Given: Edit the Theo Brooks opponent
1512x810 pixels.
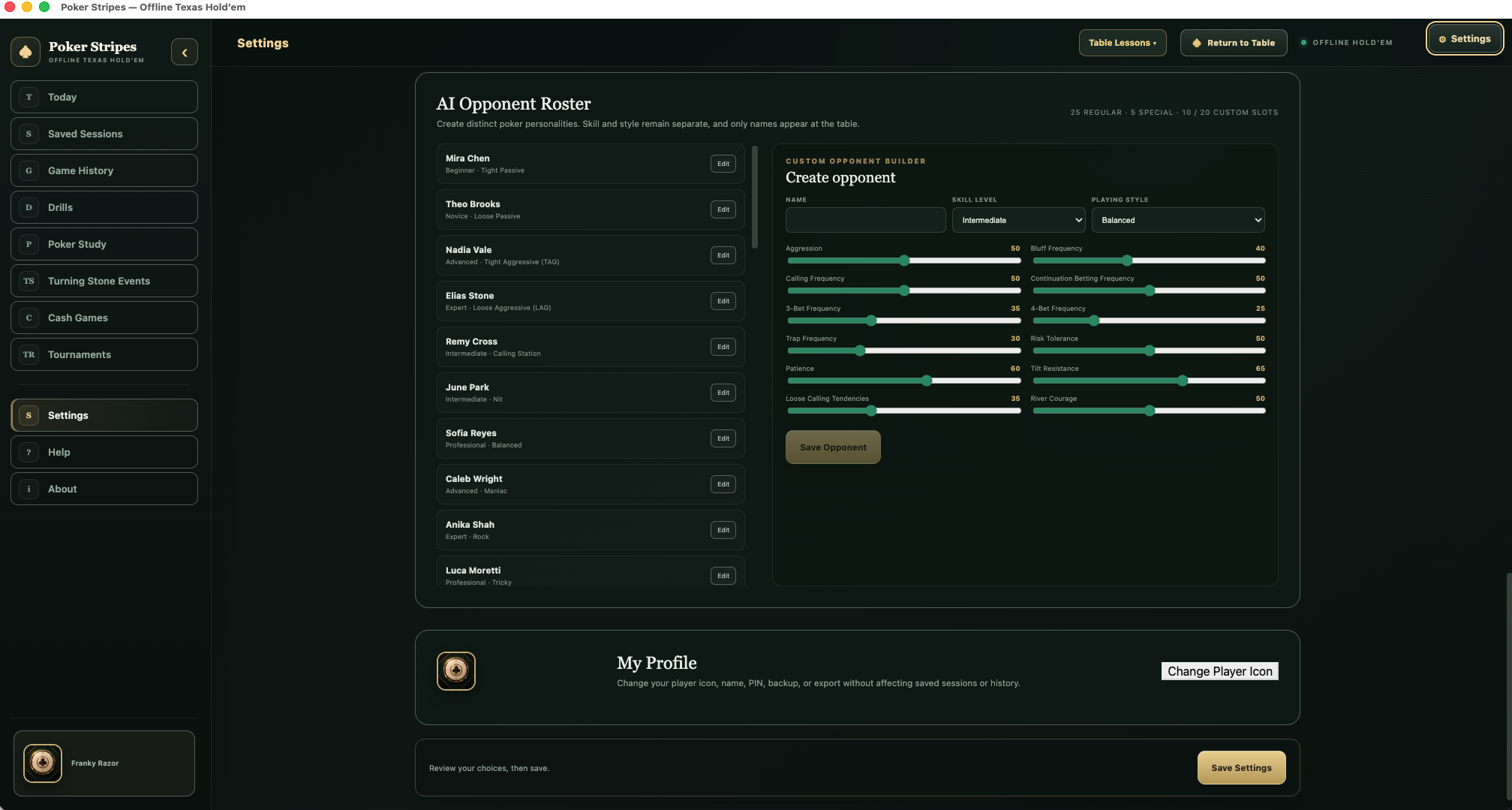Looking at the screenshot, I should [723, 209].
